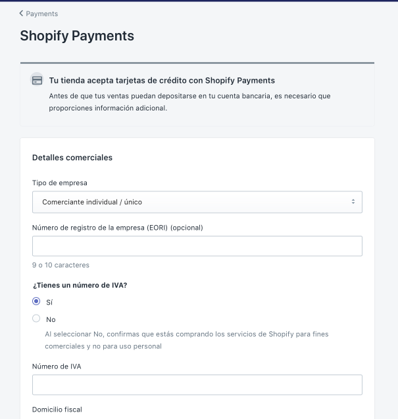Image resolution: width=398 pixels, height=419 pixels.
Task: Click the ¿Tienes un número de IVA? question
Action: pyautogui.click(x=80, y=285)
